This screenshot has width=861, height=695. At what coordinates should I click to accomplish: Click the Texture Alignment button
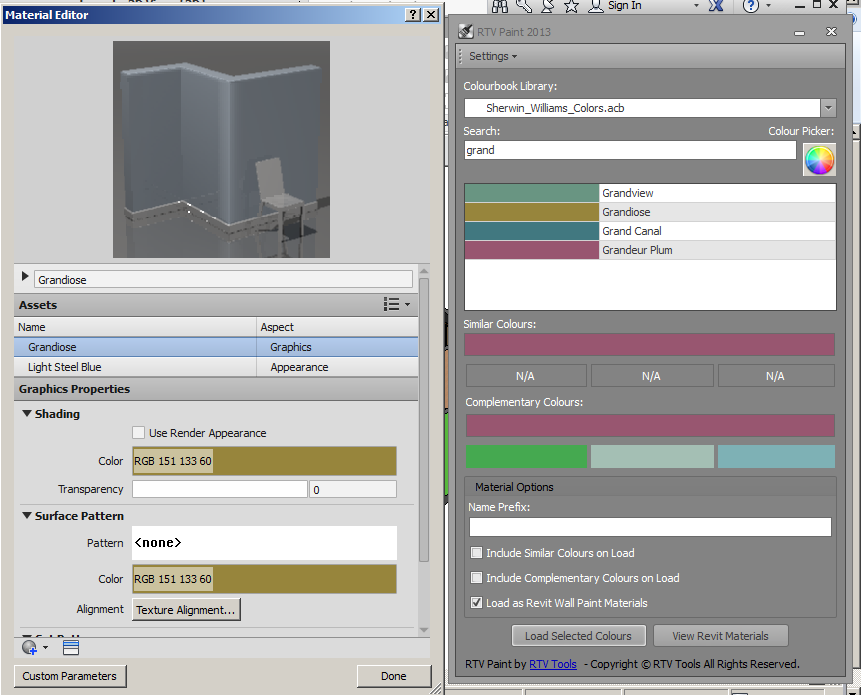186,610
